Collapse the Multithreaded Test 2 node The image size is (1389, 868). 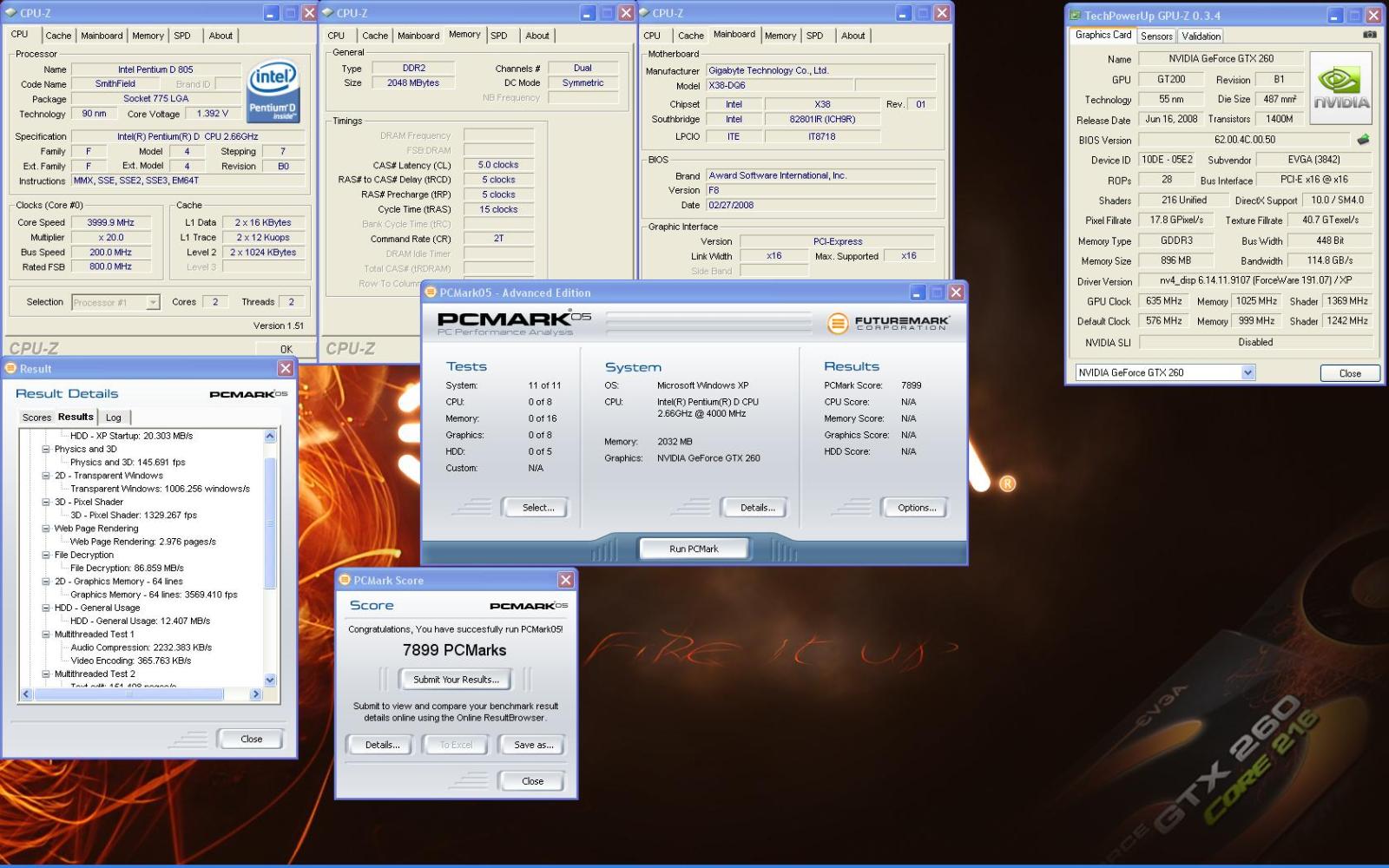46,674
